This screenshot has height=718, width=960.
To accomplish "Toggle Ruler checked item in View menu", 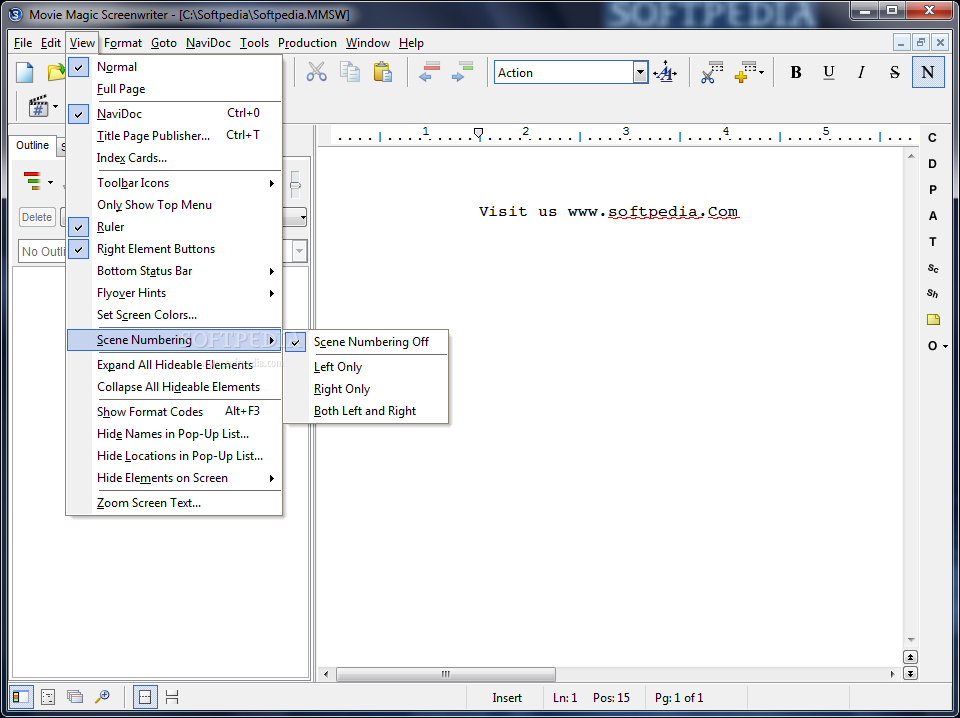I will pos(174,226).
